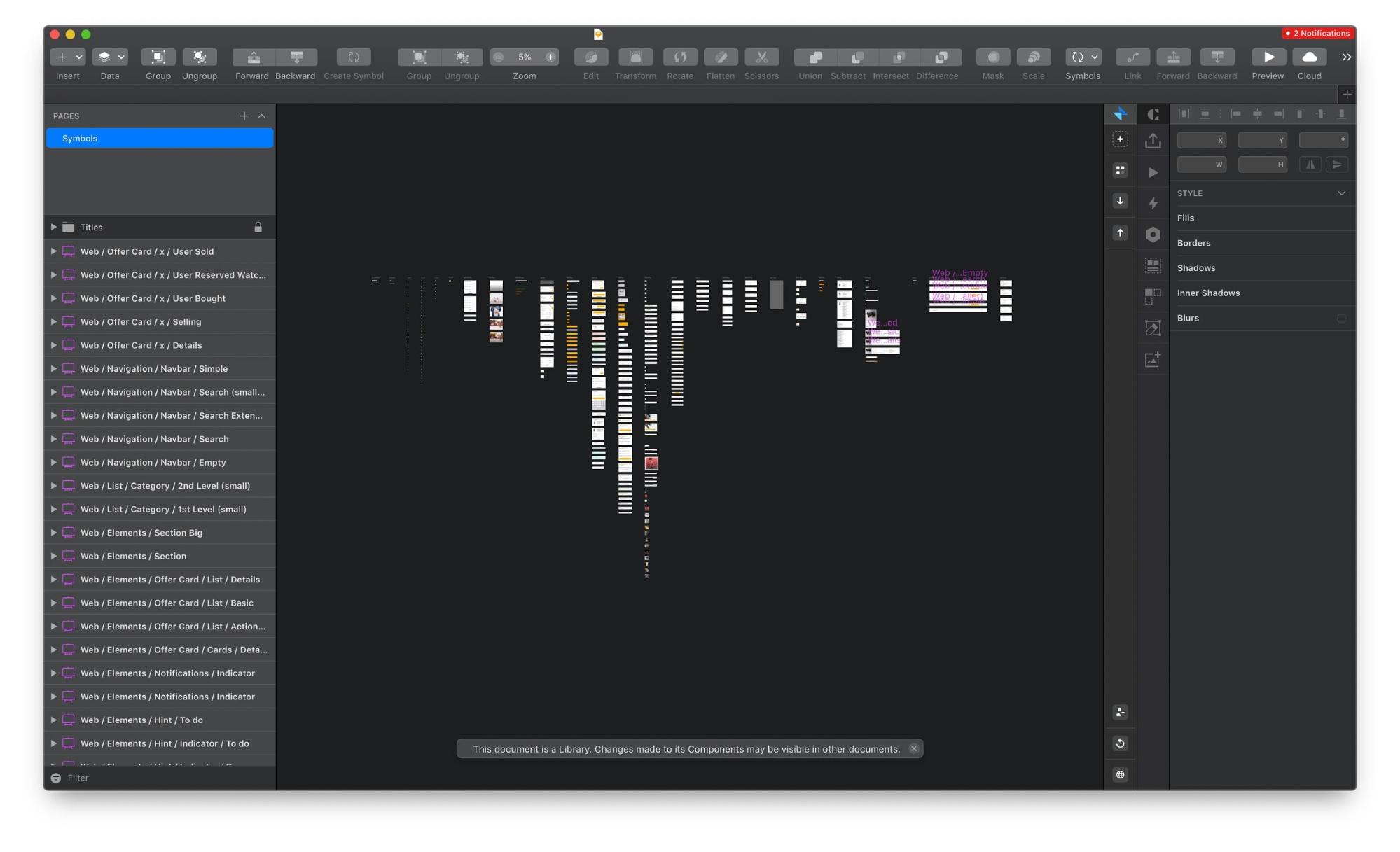Select Web / Navigation / Navbar / Empty layer
The image size is (1400, 852).
(153, 463)
